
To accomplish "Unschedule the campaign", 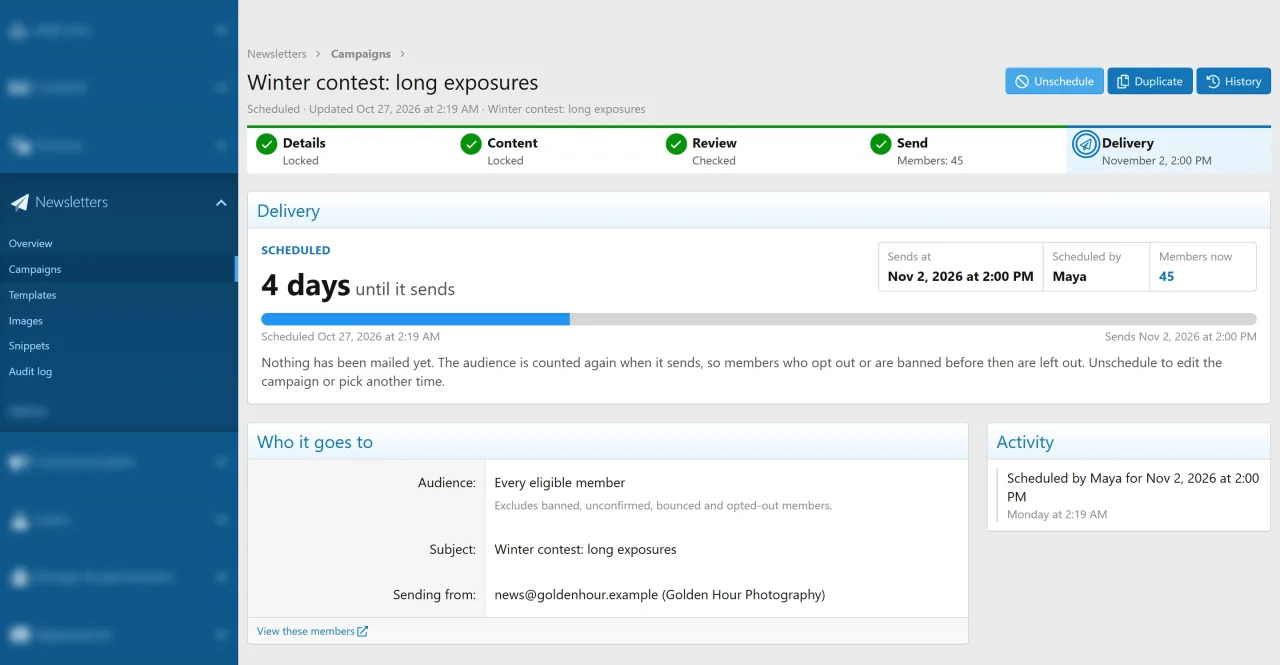I will coord(1054,81).
